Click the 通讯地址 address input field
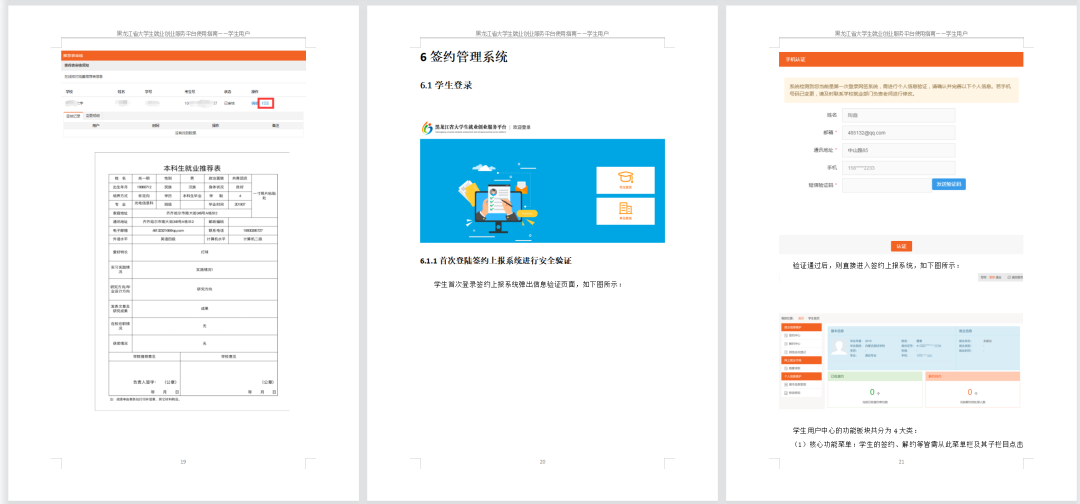Image resolution: width=1080 pixels, height=504 pixels. click(x=898, y=150)
